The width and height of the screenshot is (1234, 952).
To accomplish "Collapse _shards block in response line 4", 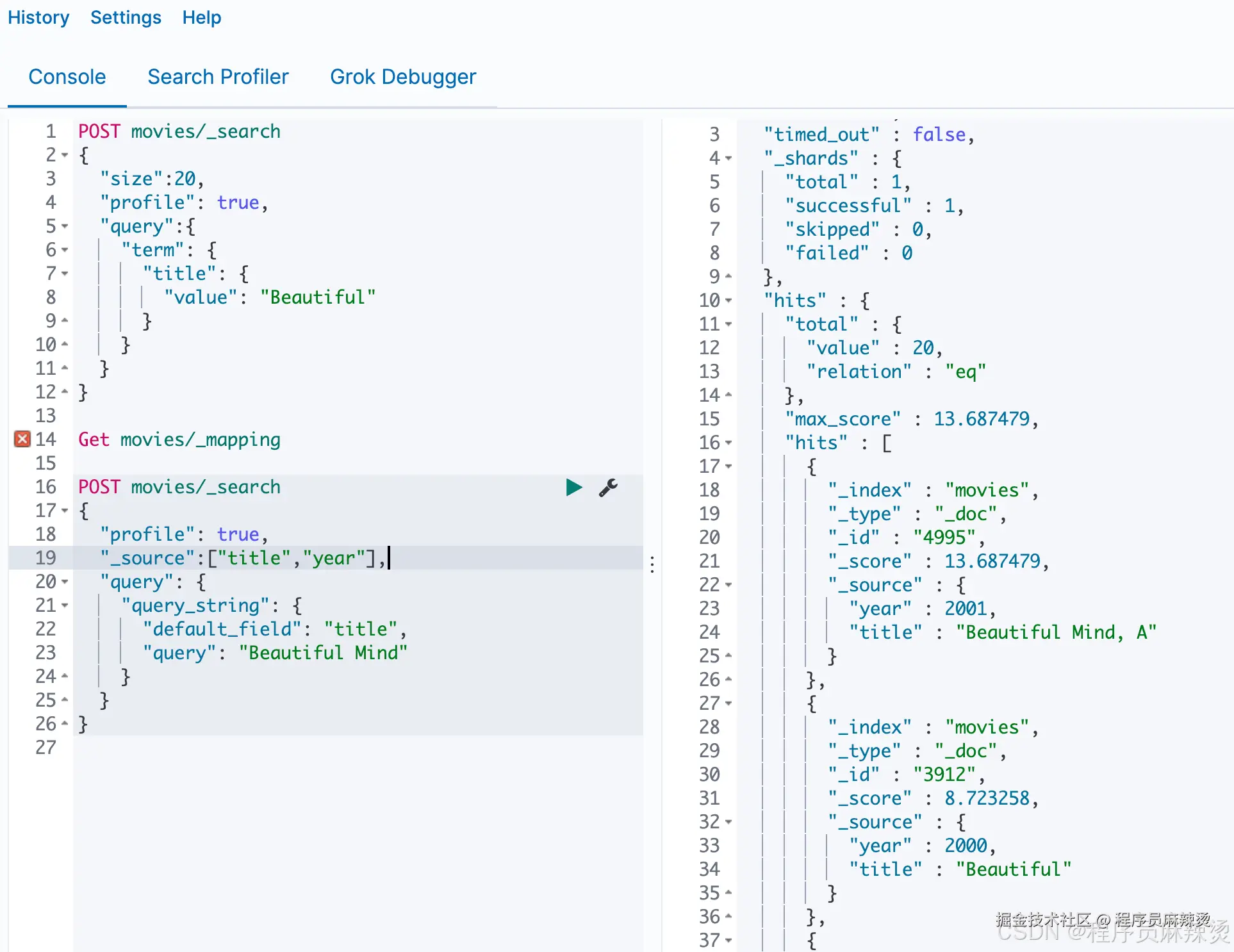I will pyautogui.click(x=728, y=159).
